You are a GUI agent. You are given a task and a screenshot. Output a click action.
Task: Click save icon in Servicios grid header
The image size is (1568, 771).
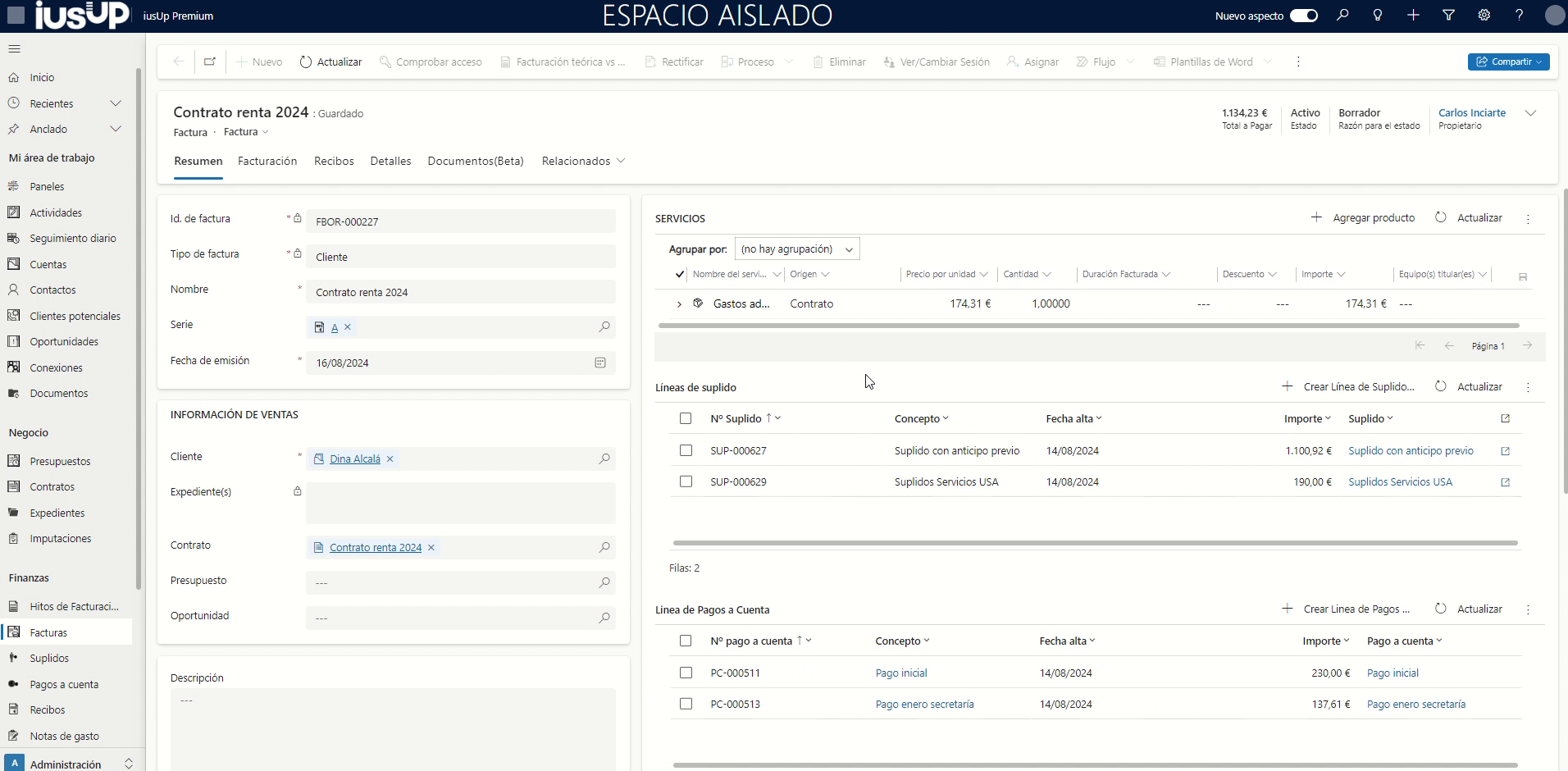click(1523, 277)
